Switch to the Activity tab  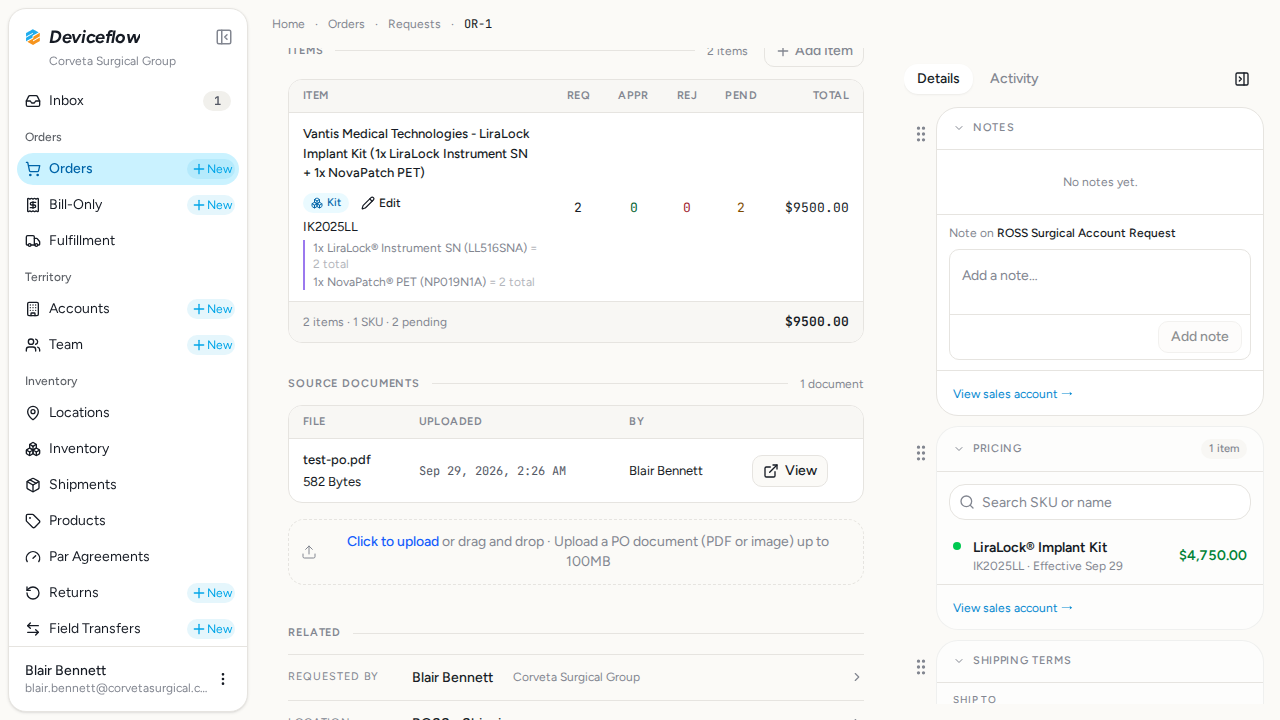tap(1014, 79)
